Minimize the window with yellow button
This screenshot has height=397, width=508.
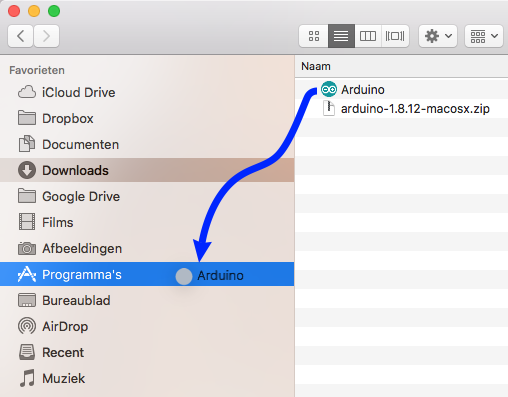coord(34,11)
